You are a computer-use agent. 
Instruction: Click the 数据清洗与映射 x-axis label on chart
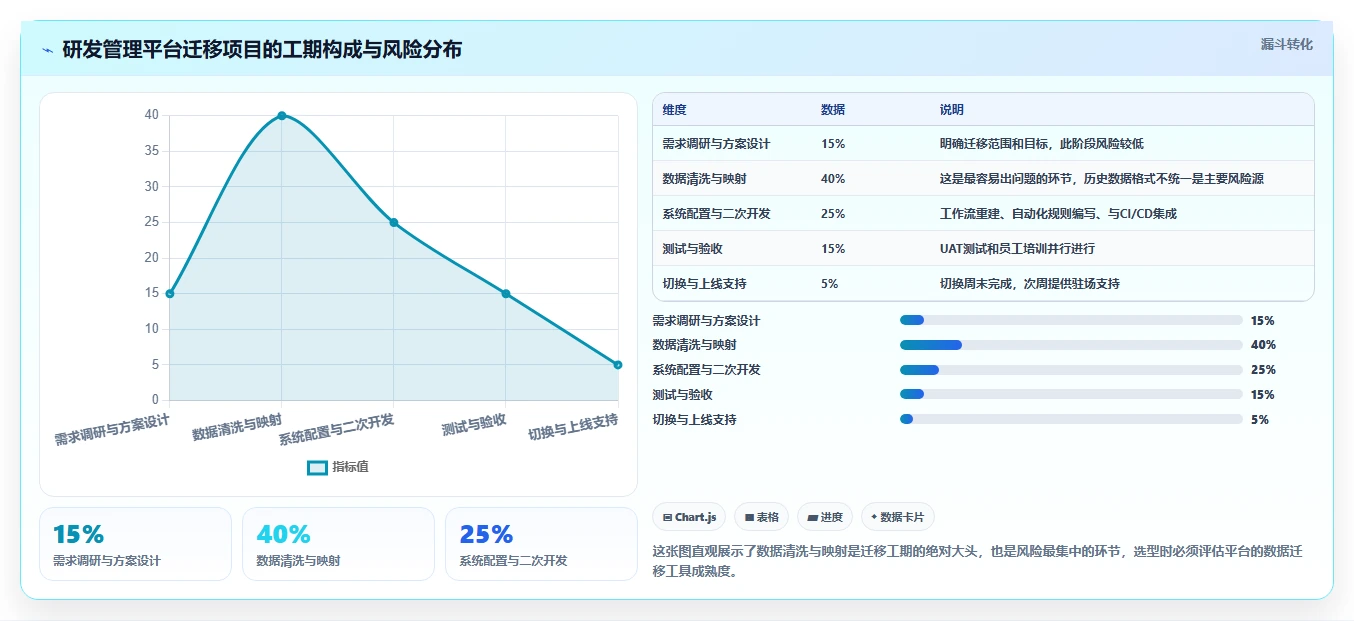(237, 427)
